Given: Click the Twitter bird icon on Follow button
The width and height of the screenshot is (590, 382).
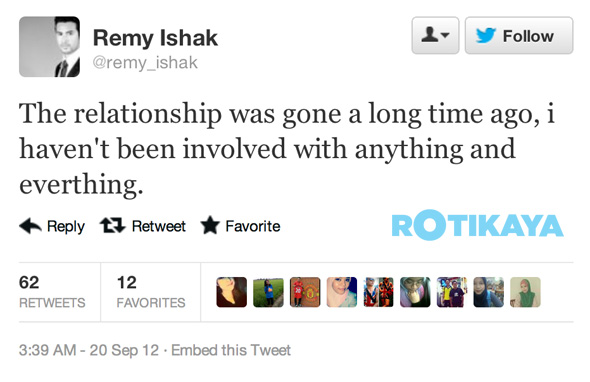Looking at the screenshot, I should pos(486,36).
